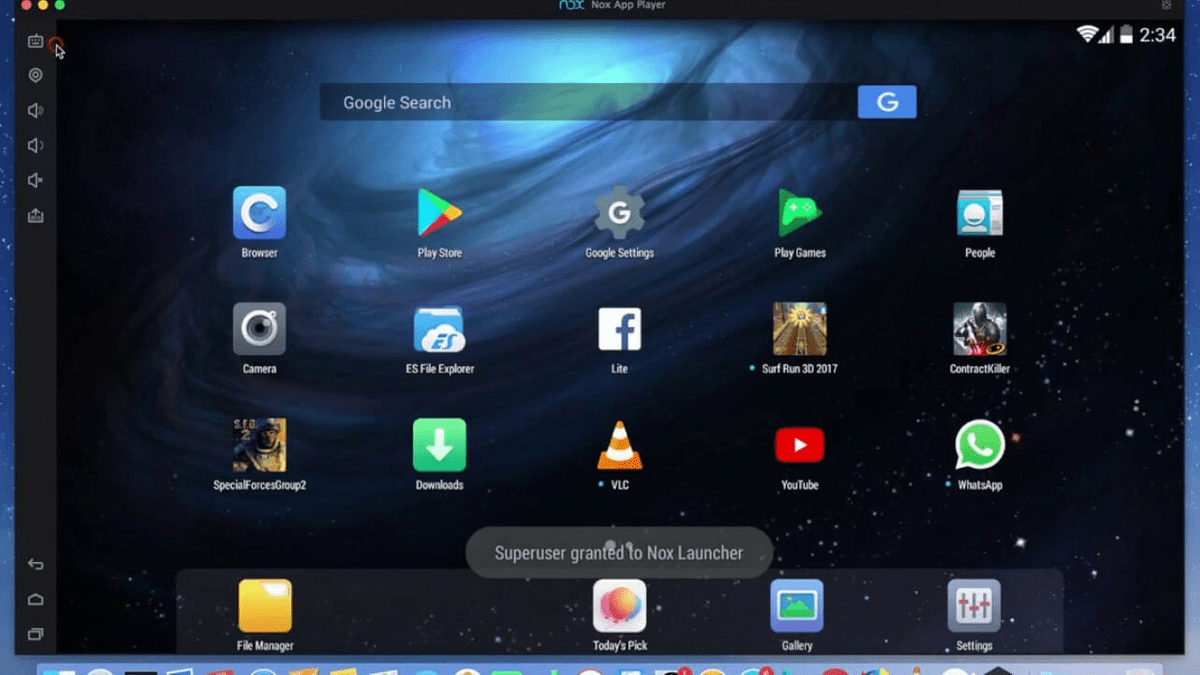Image resolution: width=1200 pixels, height=675 pixels.
Task: Open the Nox settings gear at top right
Action: point(1167,5)
